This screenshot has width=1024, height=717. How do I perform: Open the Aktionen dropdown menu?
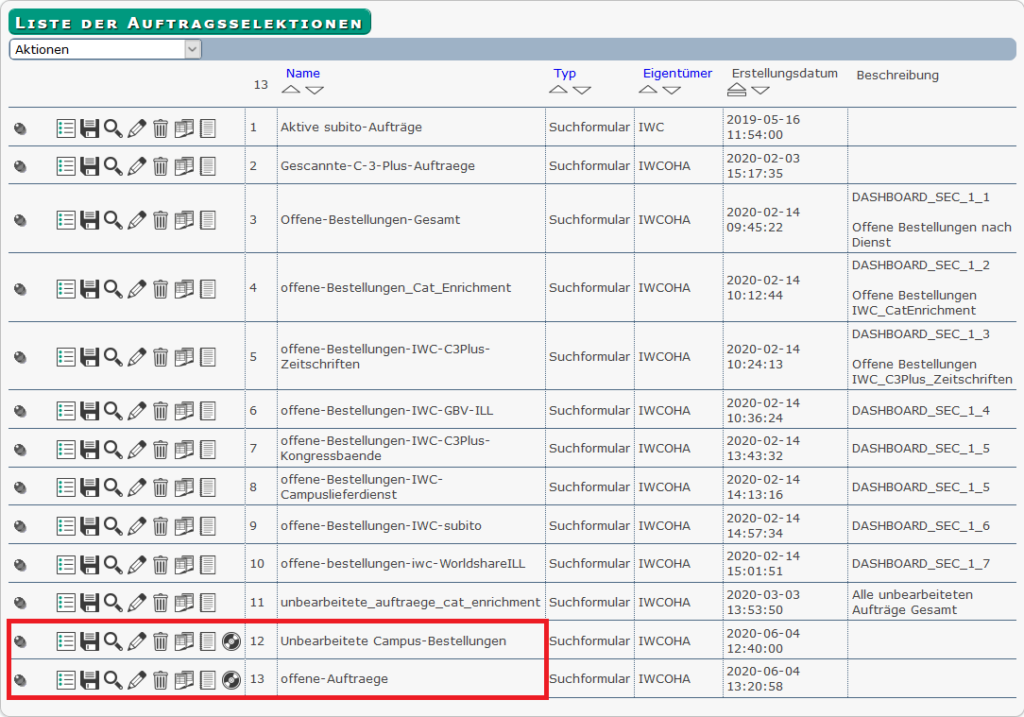(105, 50)
